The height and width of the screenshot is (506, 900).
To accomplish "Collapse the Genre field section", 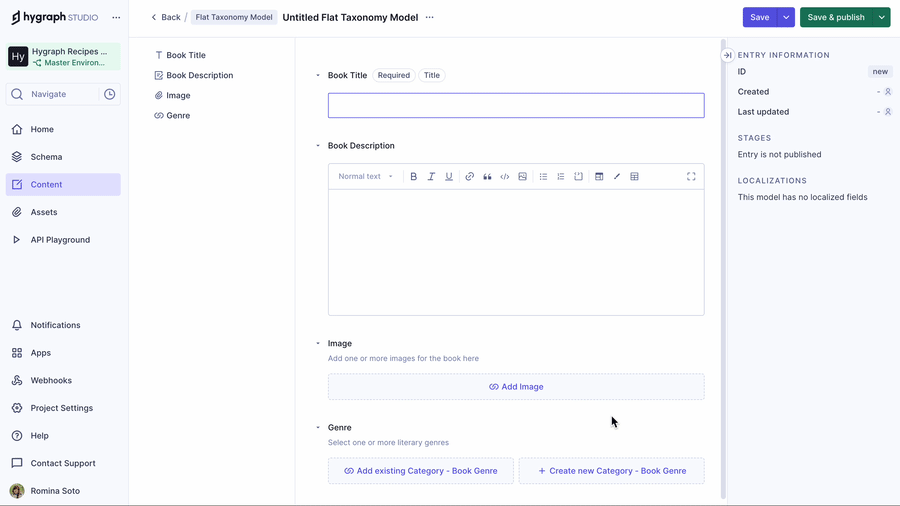I will pos(318,427).
